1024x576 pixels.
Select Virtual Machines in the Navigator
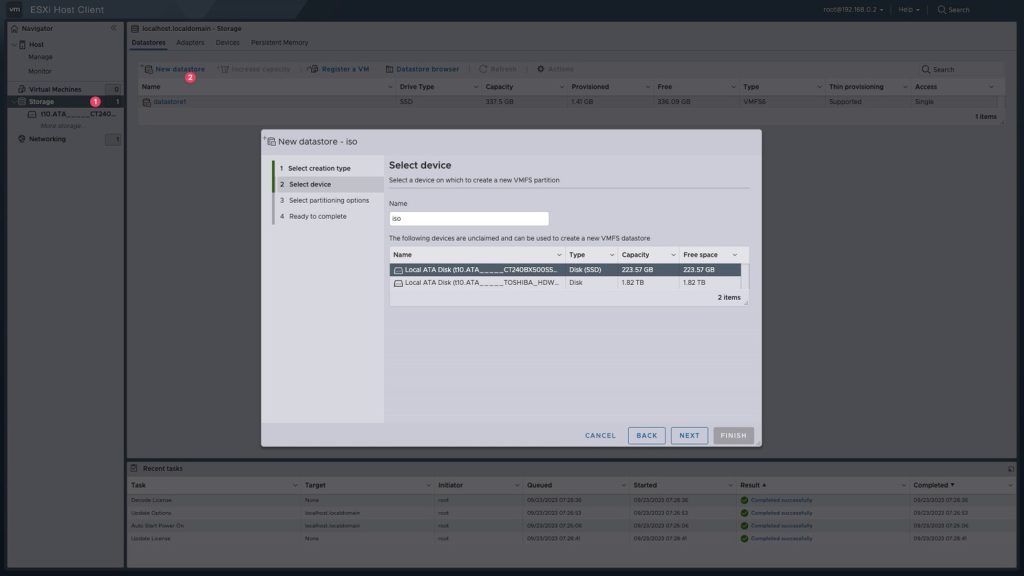click(56, 89)
